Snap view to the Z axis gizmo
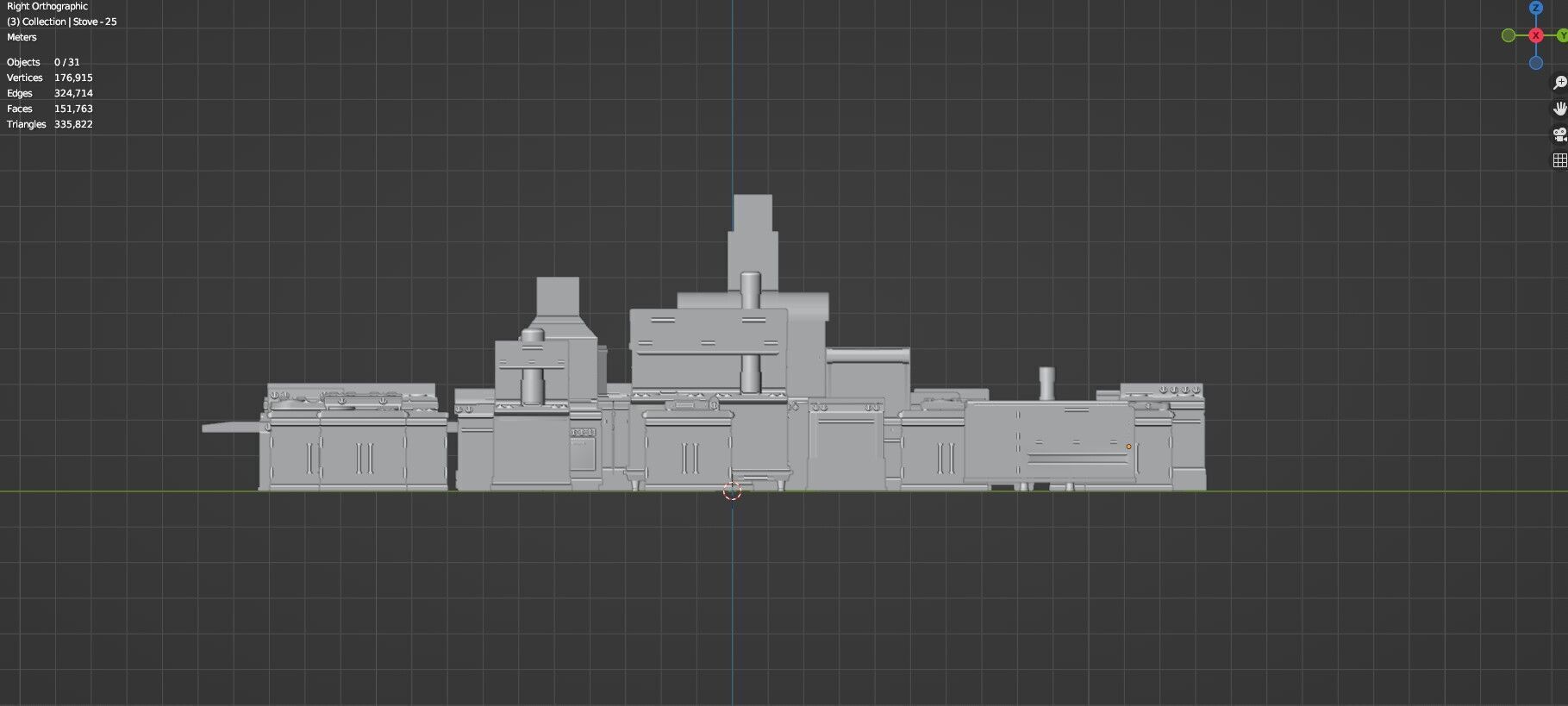 (x=1535, y=8)
